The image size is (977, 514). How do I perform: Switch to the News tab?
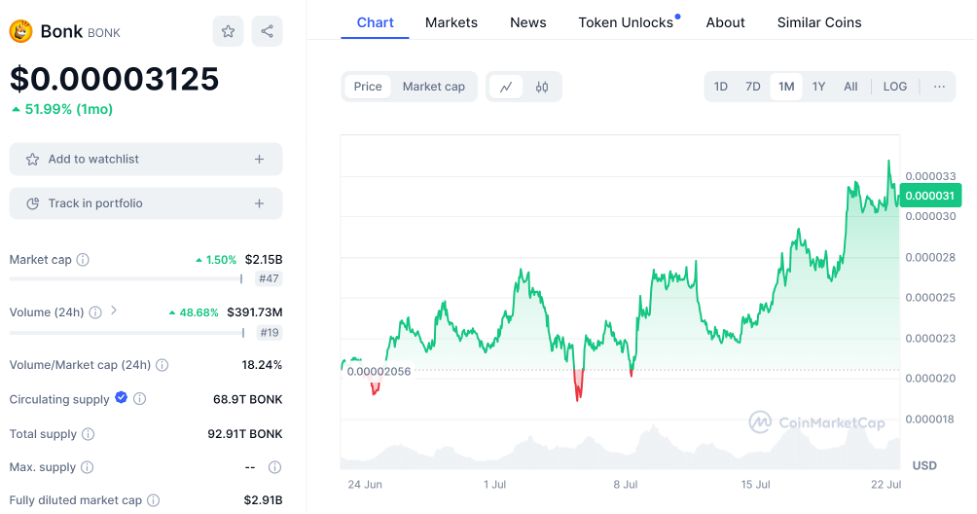coord(528,22)
